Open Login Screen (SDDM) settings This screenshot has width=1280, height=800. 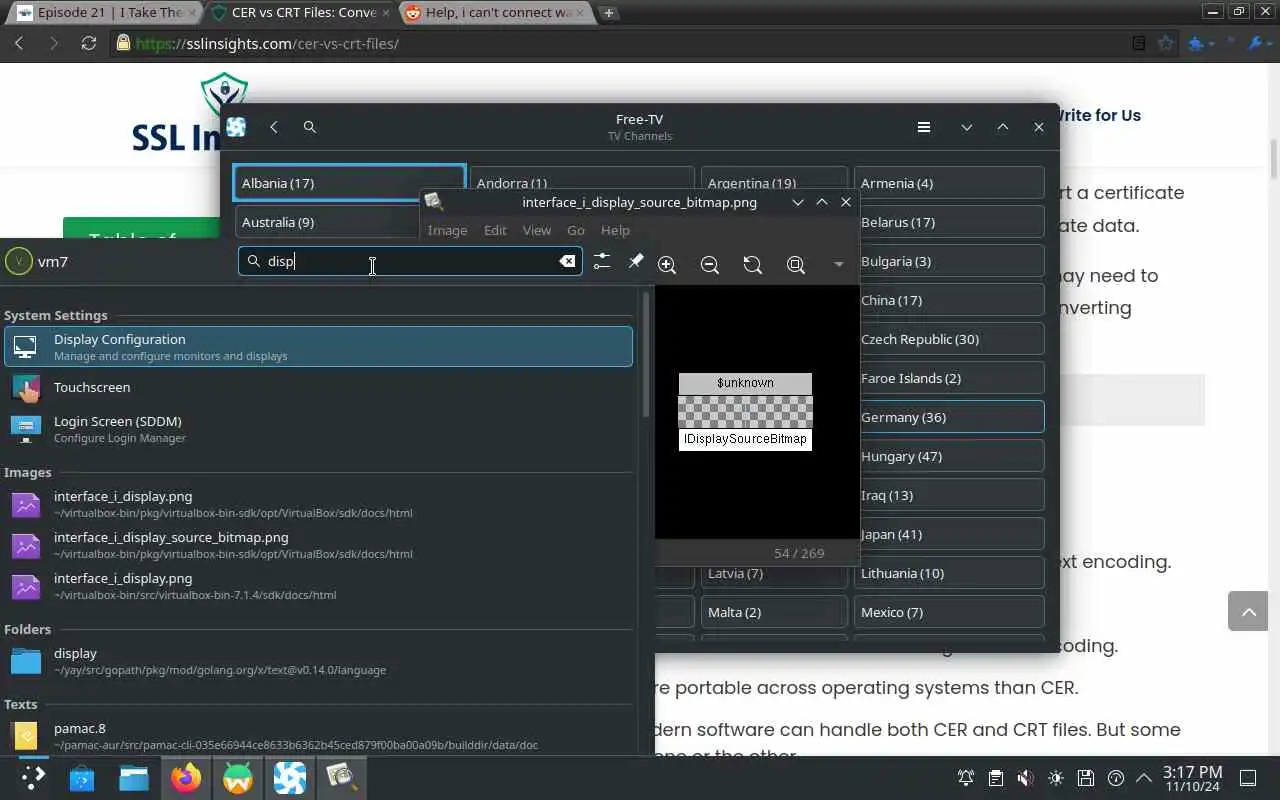(x=319, y=429)
